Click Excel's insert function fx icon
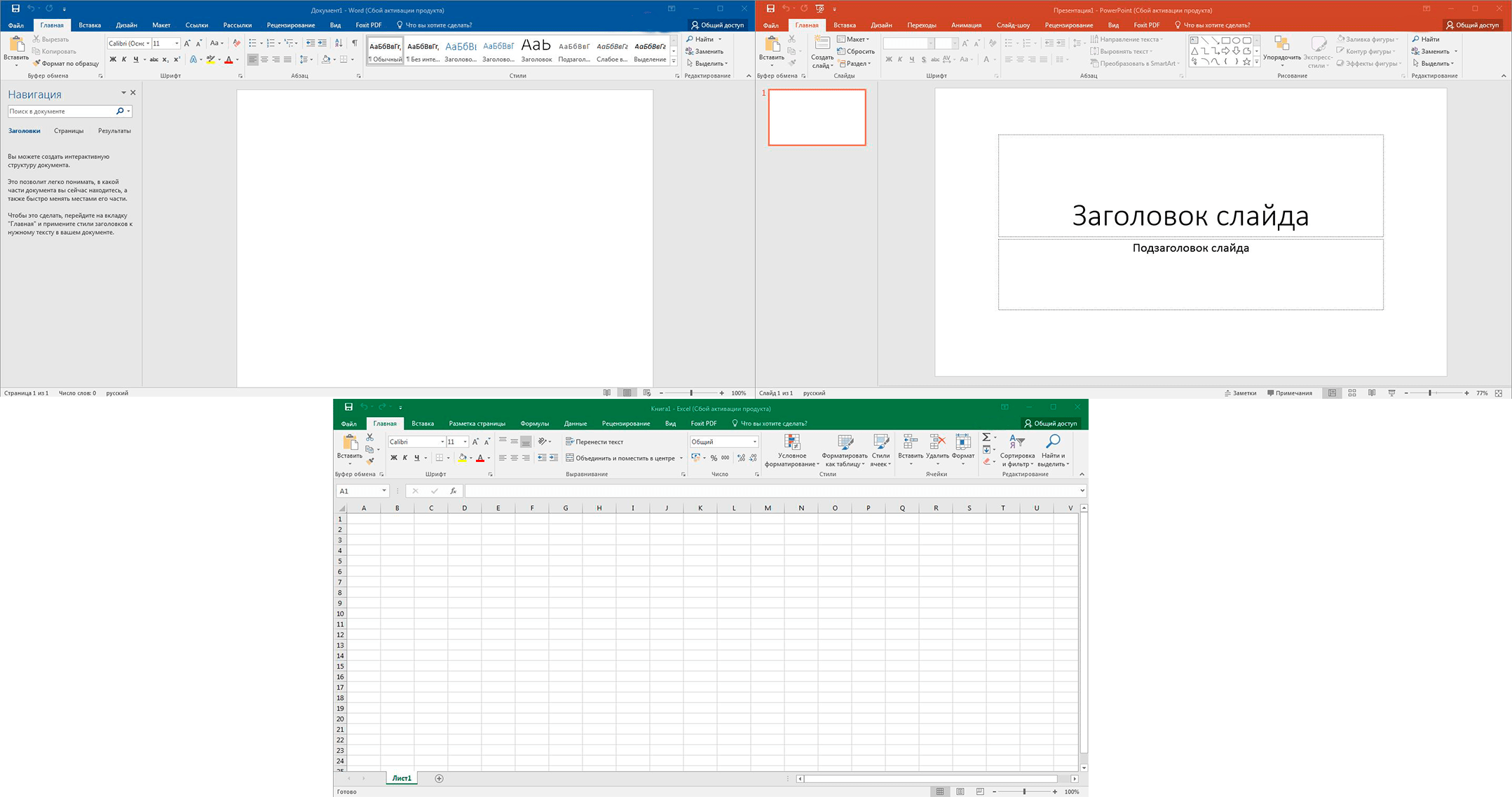 (x=454, y=491)
